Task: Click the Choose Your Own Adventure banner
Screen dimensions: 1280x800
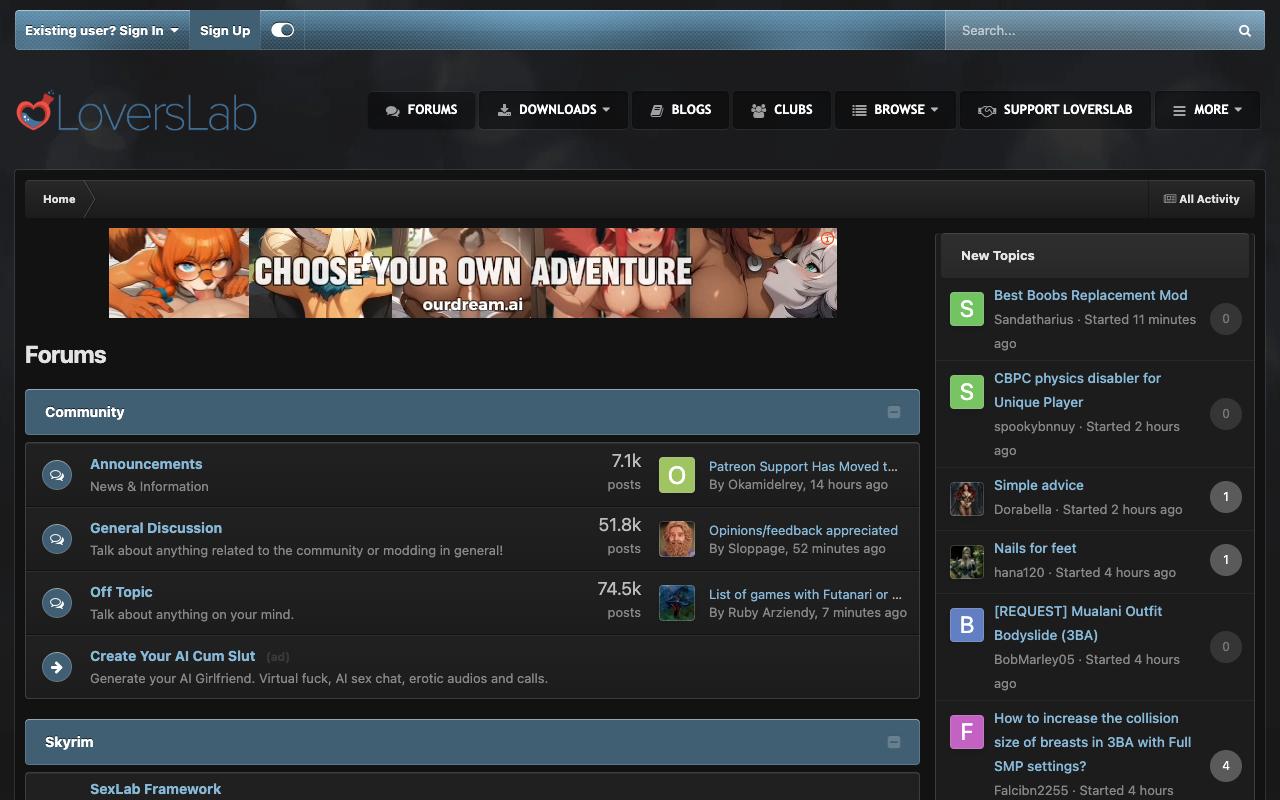Action: [473, 273]
